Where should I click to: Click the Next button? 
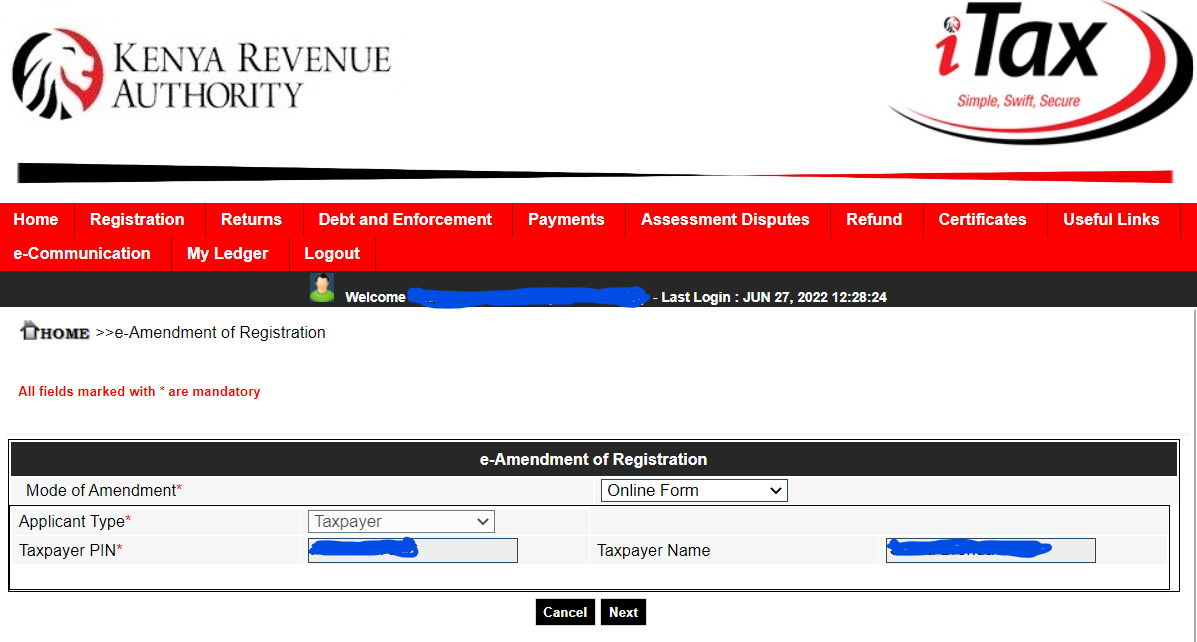[x=623, y=611]
